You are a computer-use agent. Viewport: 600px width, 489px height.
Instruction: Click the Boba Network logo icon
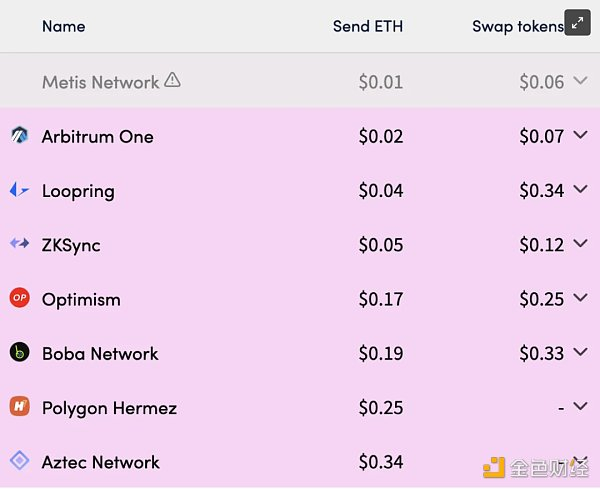(x=19, y=352)
